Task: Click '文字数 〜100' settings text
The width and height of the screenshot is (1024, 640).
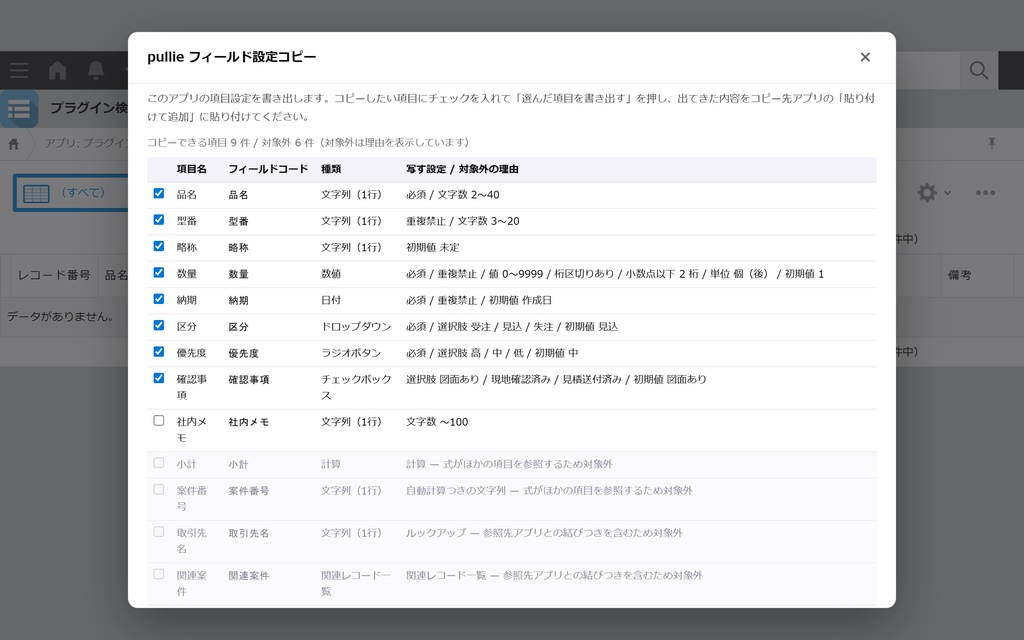Action: point(437,422)
